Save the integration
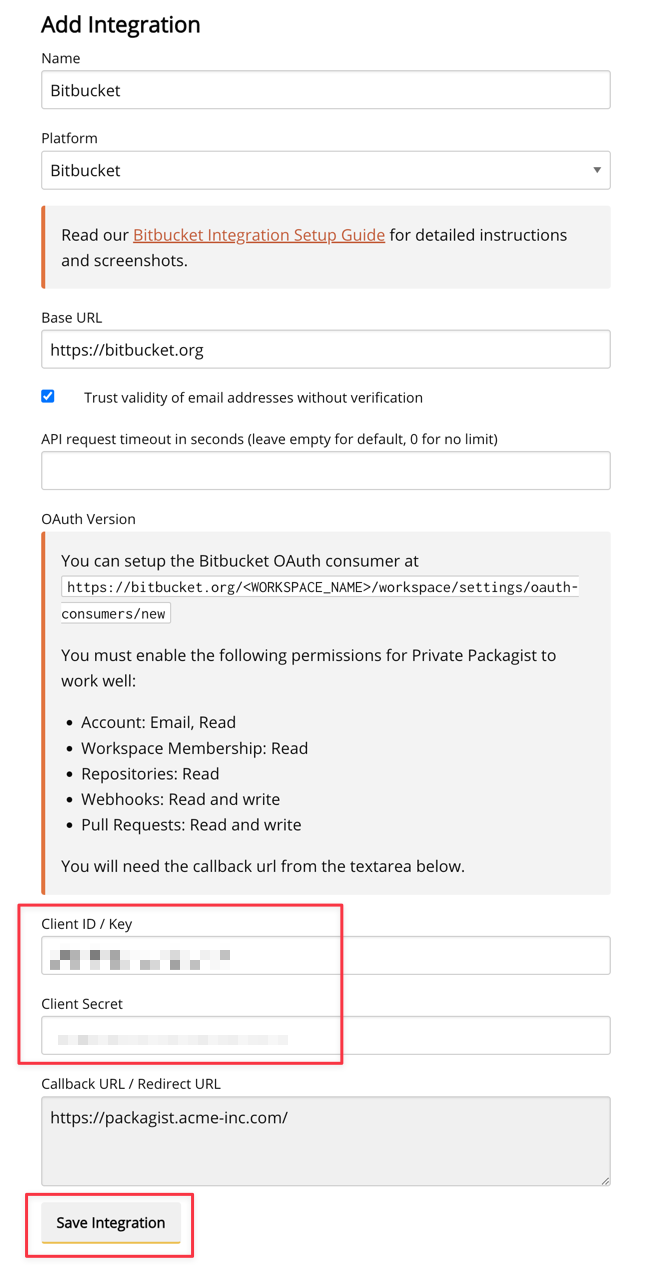This screenshot has height=1271, width=661. [x=110, y=1222]
